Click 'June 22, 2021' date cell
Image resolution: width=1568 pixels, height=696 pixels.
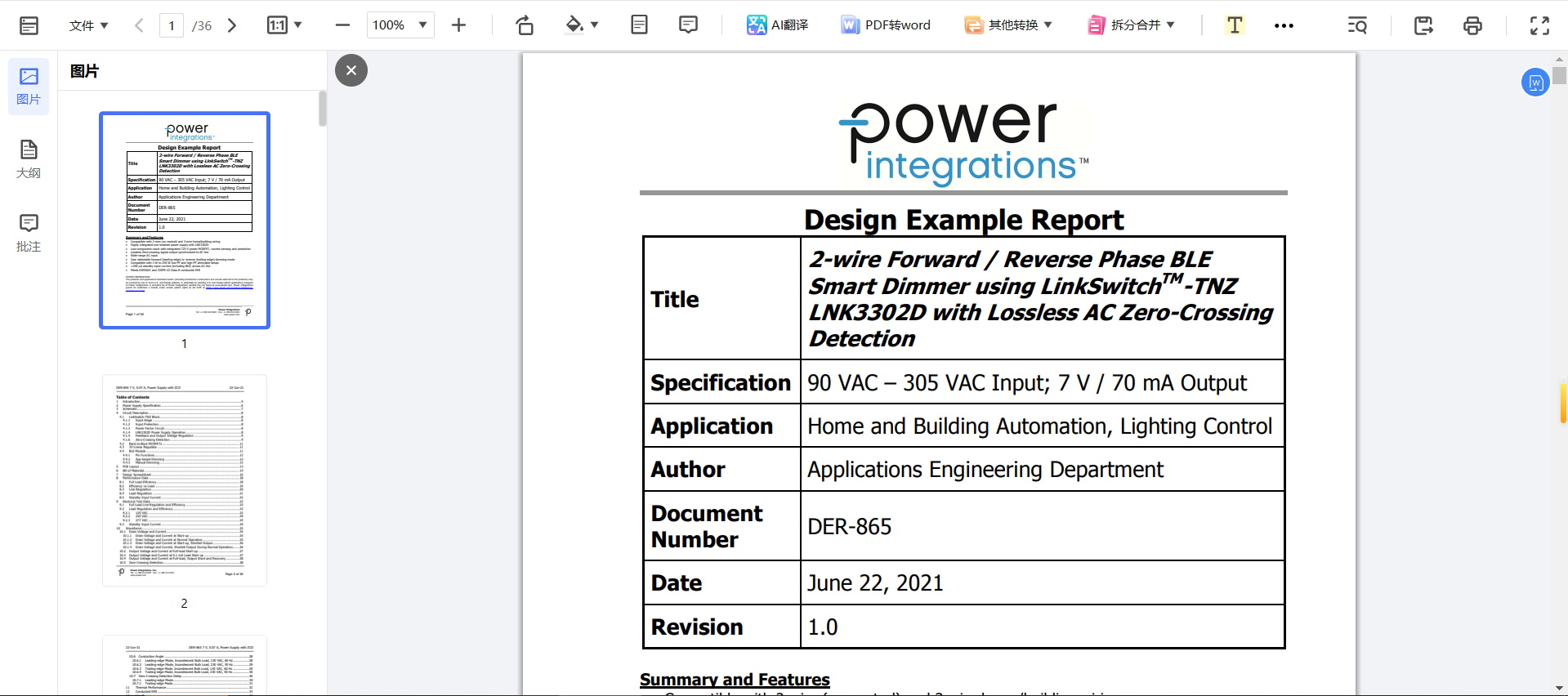click(x=875, y=583)
